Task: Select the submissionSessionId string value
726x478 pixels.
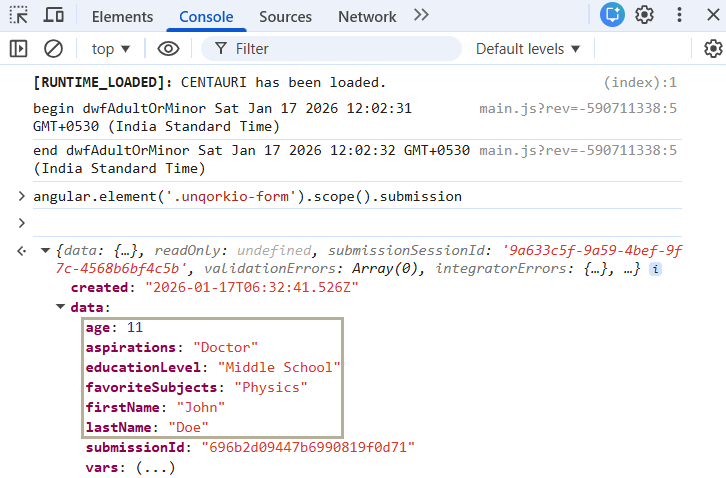Action: tap(369, 259)
